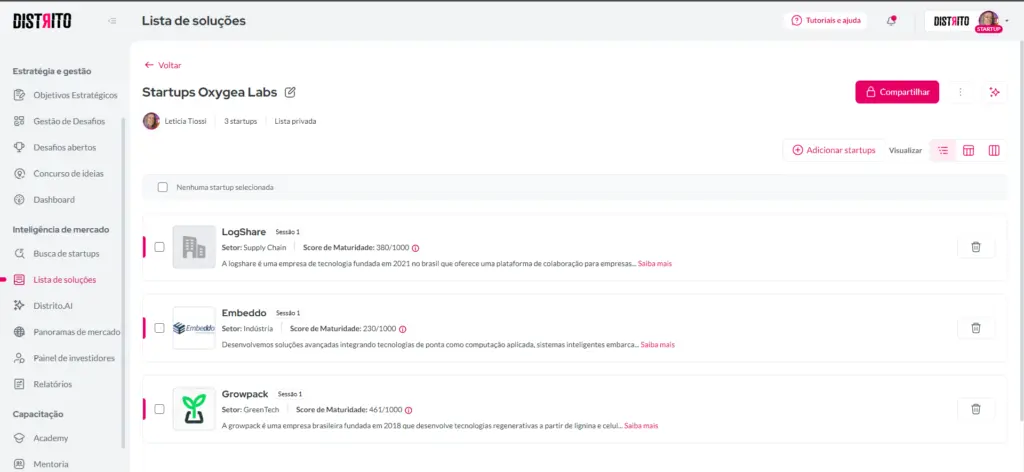Select the Embeddo checkbox
The image size is (1024, 472).
coord(159,328)
